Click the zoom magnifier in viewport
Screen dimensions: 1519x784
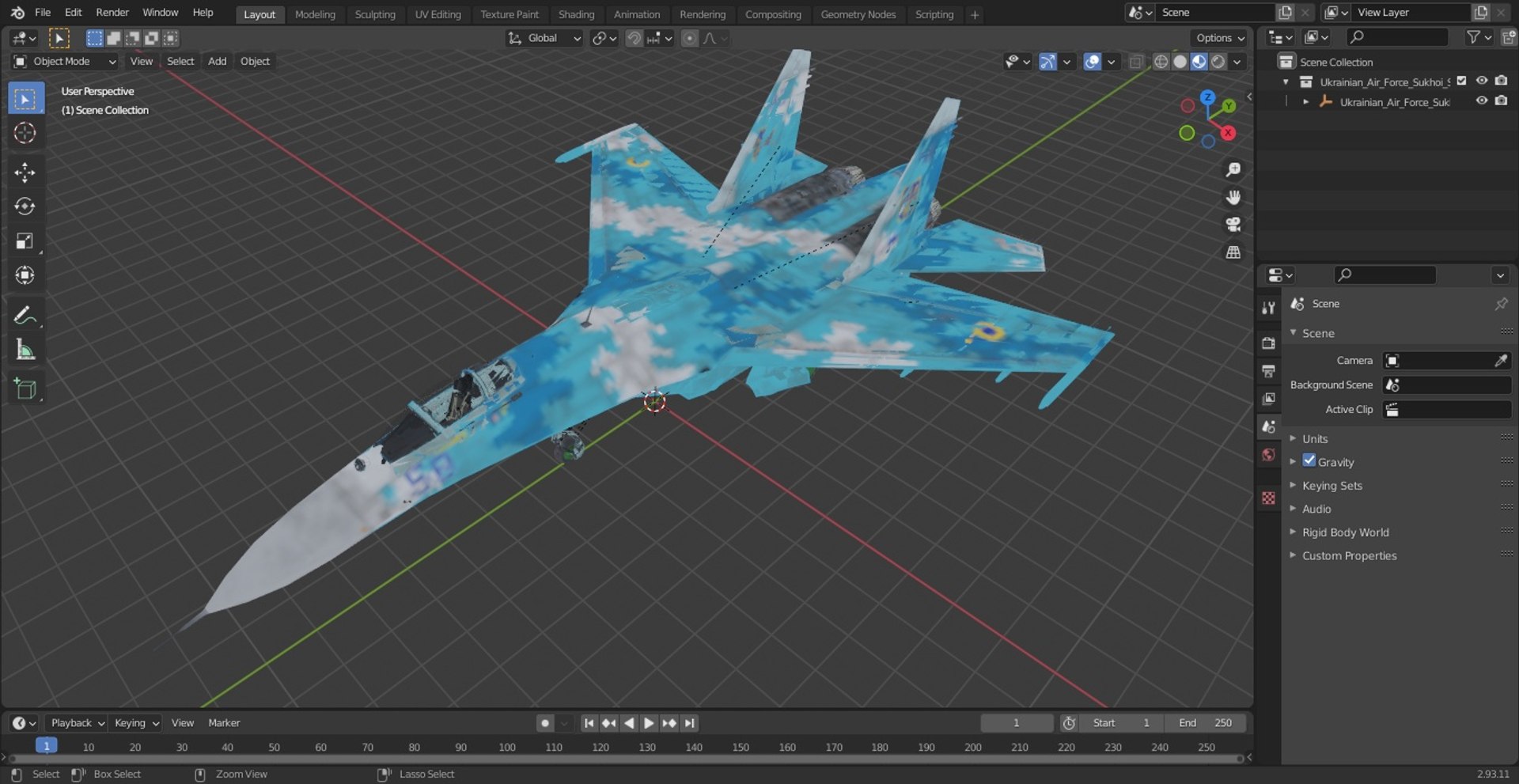[x=1233, y=170]
